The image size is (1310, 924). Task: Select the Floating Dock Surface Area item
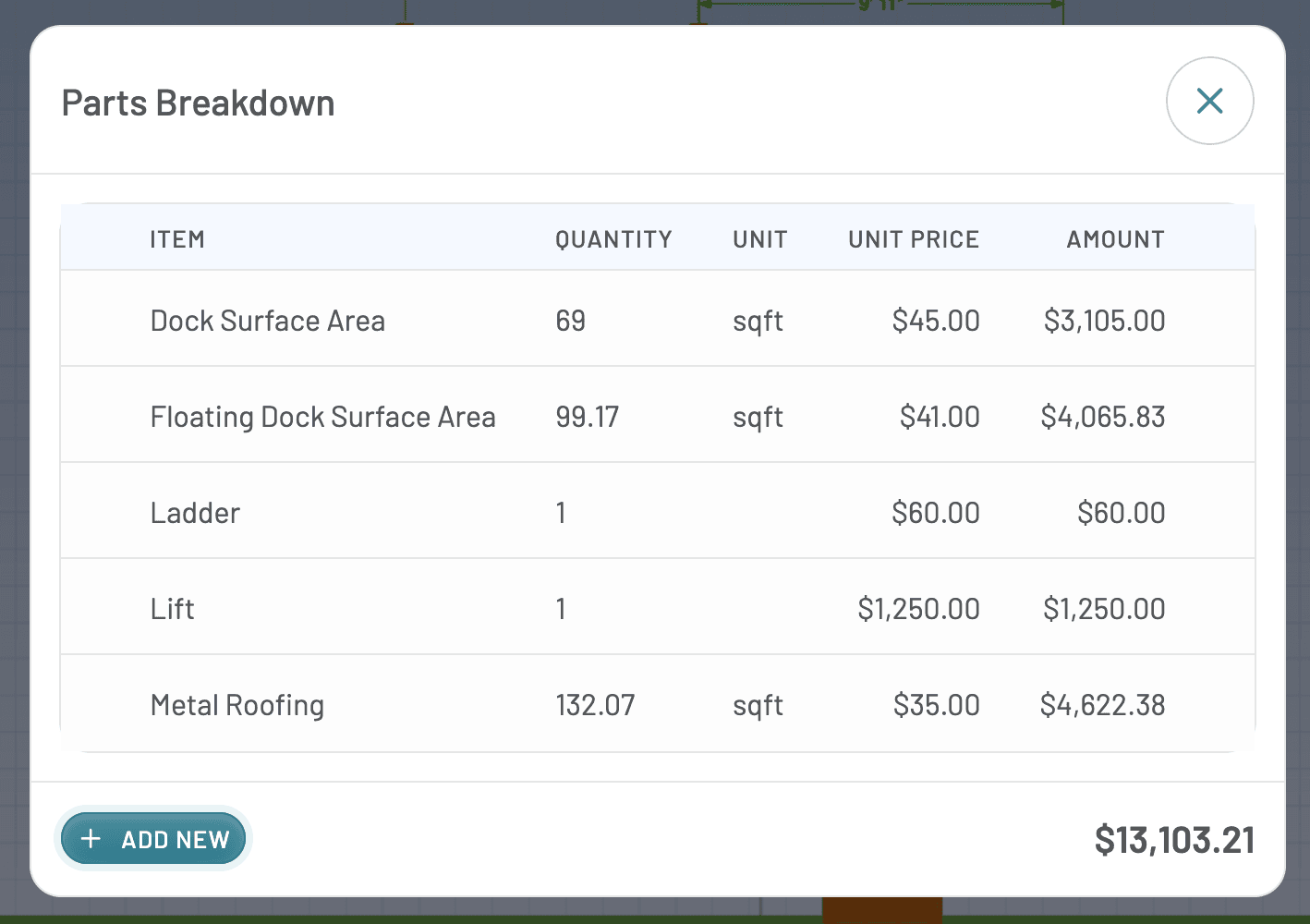point(322,417)
